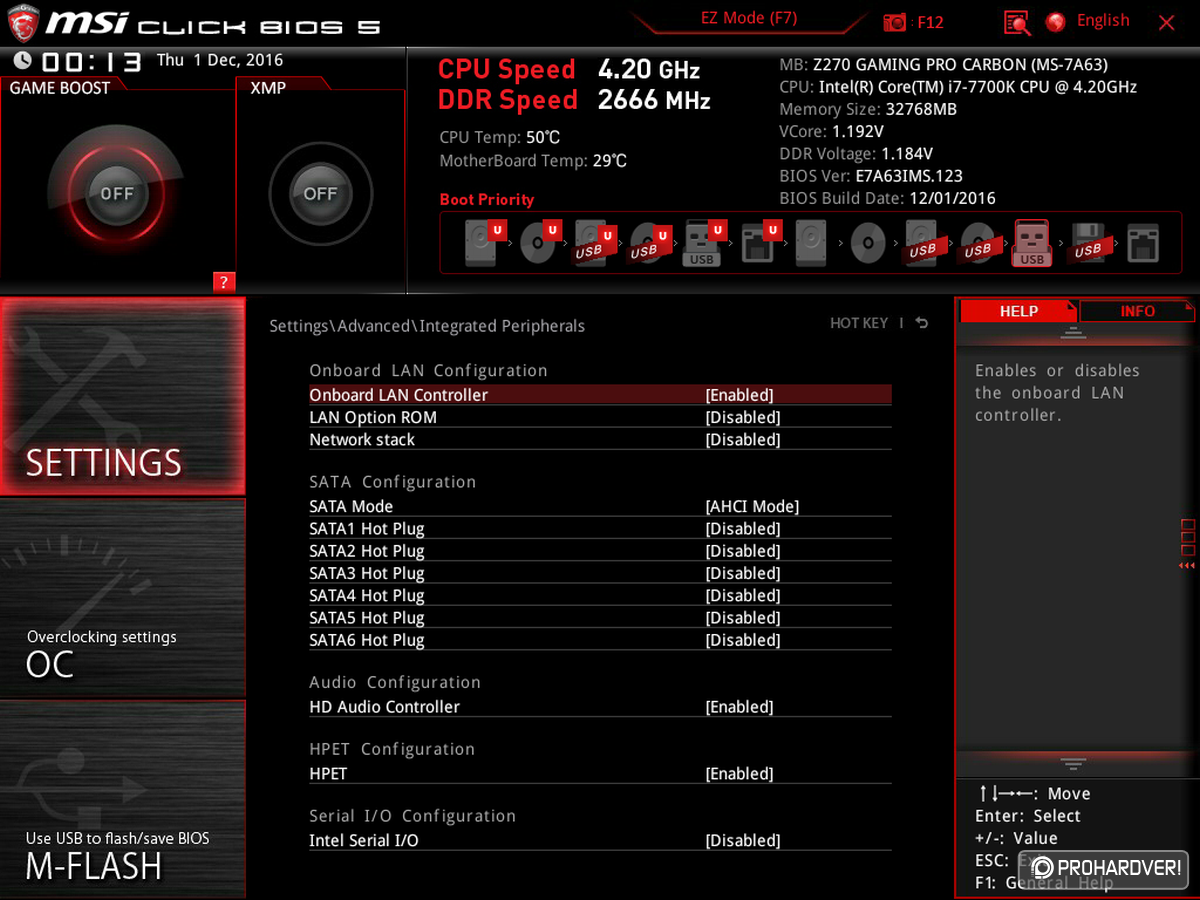Select the HD Audio Controller label
The image size is (1200, 900).
(x=384, y=707)
